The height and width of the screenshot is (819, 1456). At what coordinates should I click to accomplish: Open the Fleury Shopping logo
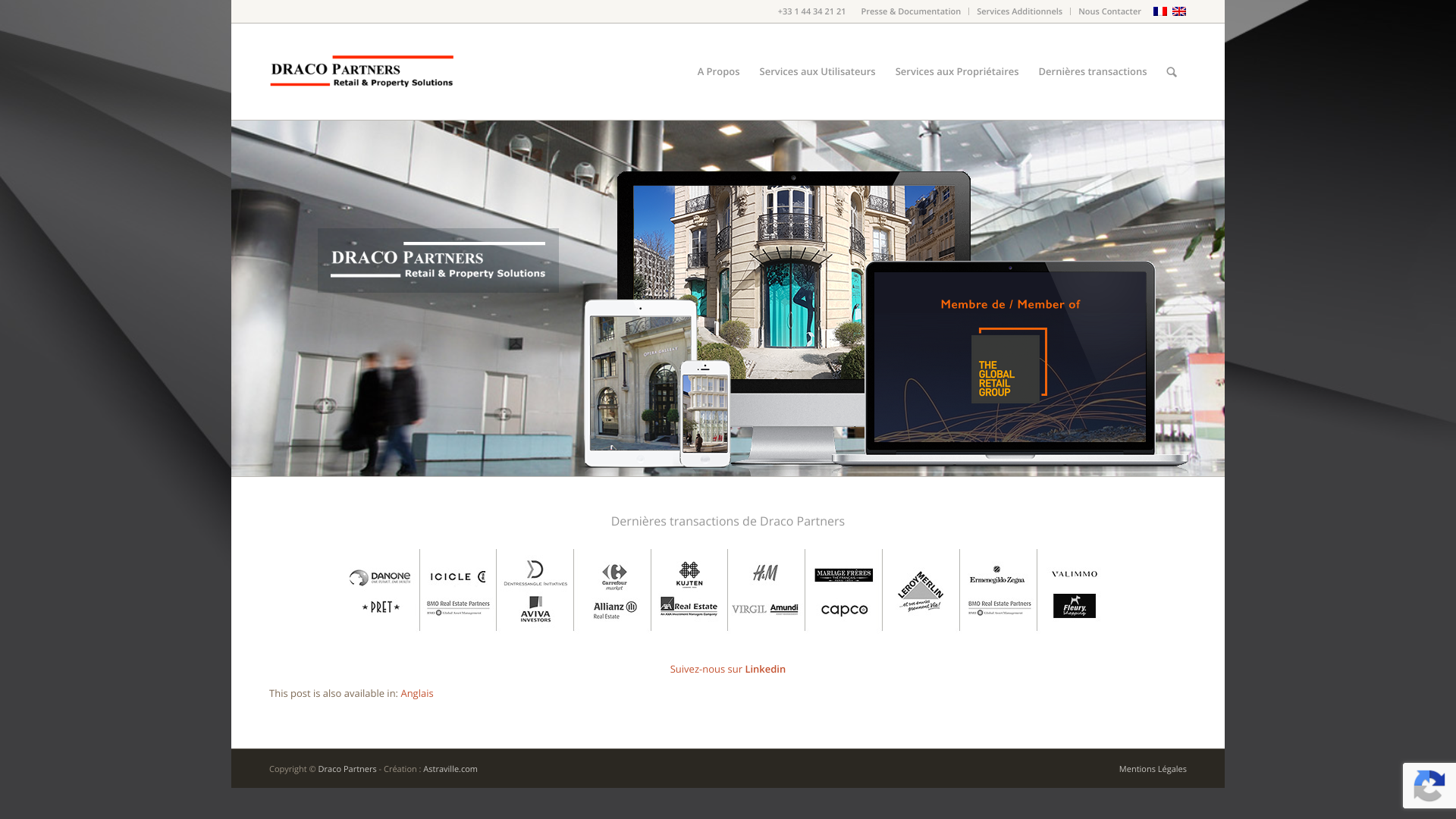tap(1075, 606)
